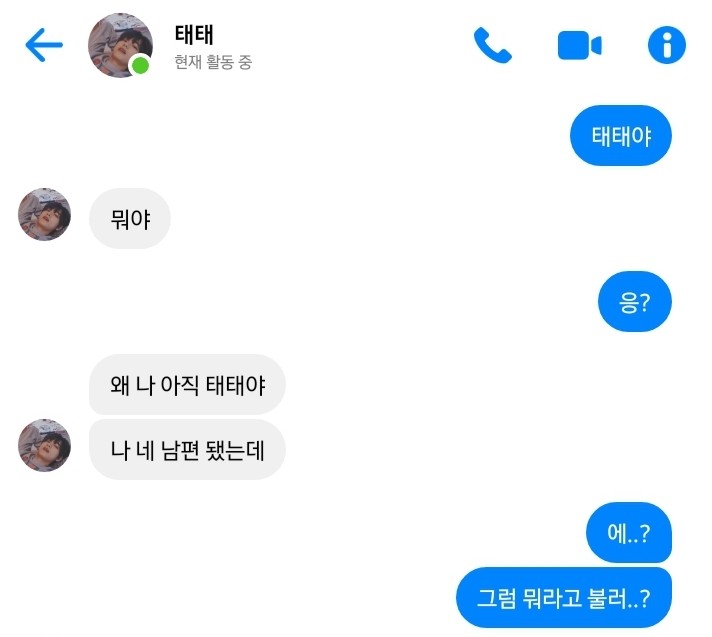The image size is (712, 637).
Task: Select the 그럼 뭐라고 불러..? message bubble
Action: pyautogui.click(x=564, y=597)
